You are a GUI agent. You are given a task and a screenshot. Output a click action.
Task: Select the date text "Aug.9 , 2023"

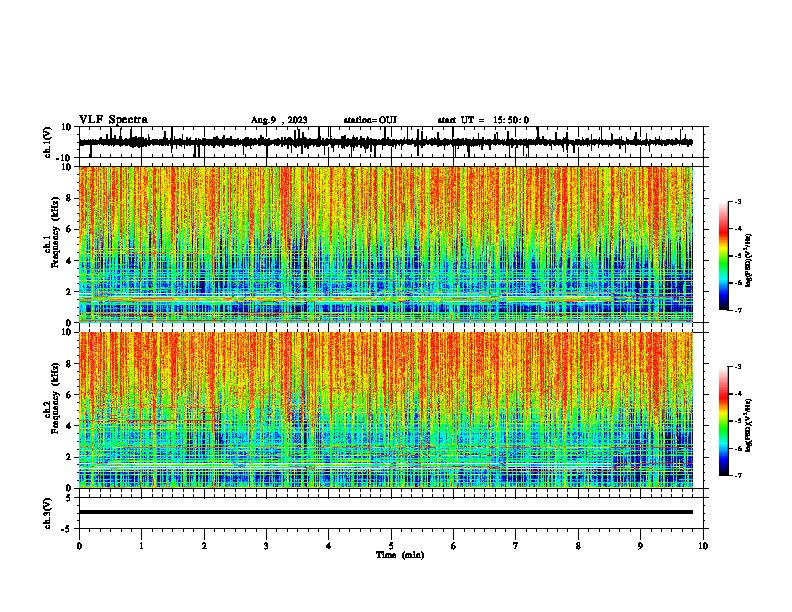279,120
